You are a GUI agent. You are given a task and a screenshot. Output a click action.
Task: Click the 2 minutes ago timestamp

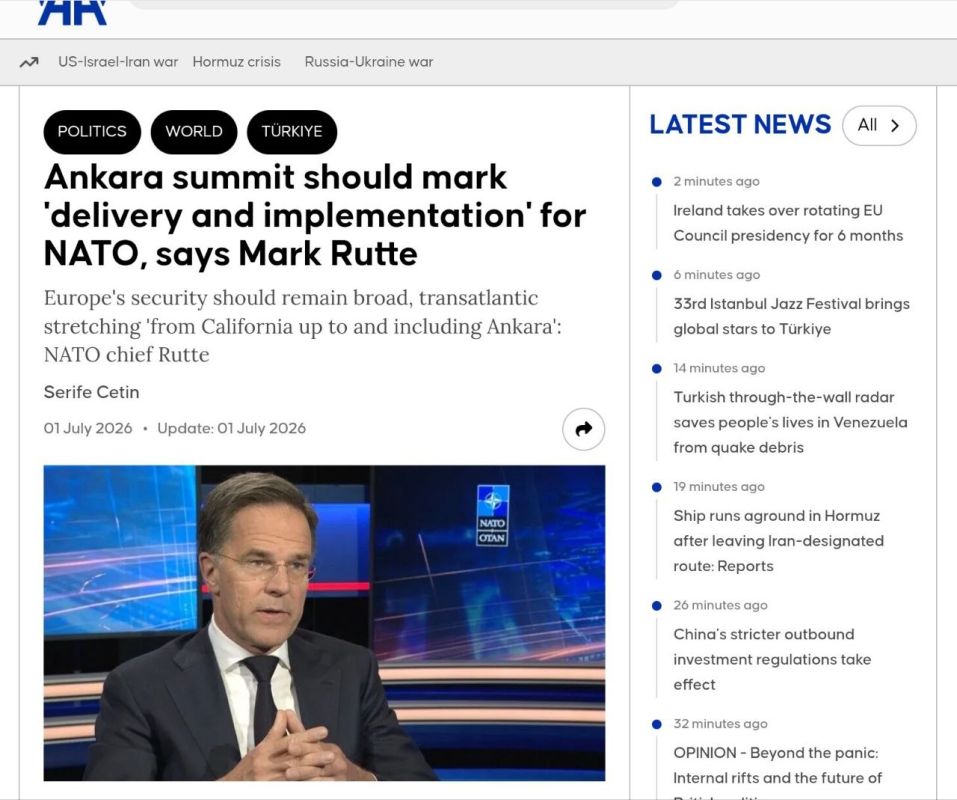pyautogui.click(x=716, y=181)
